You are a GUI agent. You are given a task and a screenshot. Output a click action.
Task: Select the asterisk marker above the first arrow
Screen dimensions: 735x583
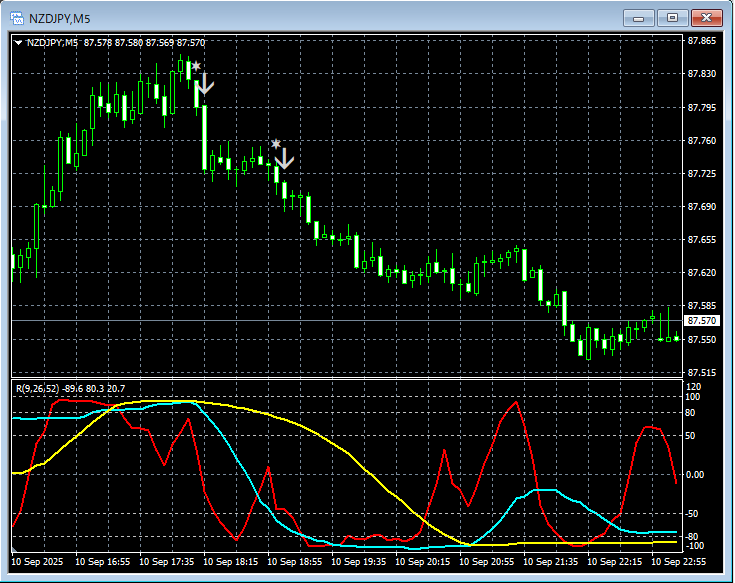[x=196, y=67]
